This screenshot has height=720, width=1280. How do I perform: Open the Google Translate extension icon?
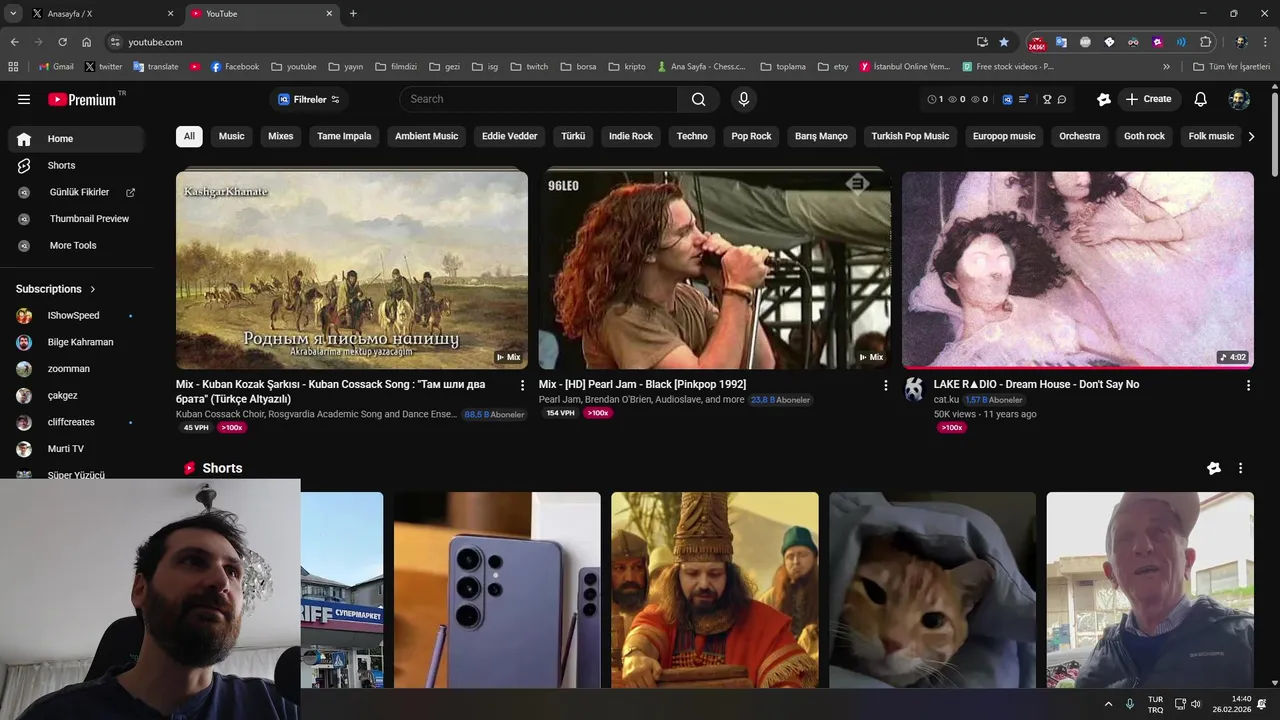1061,42
